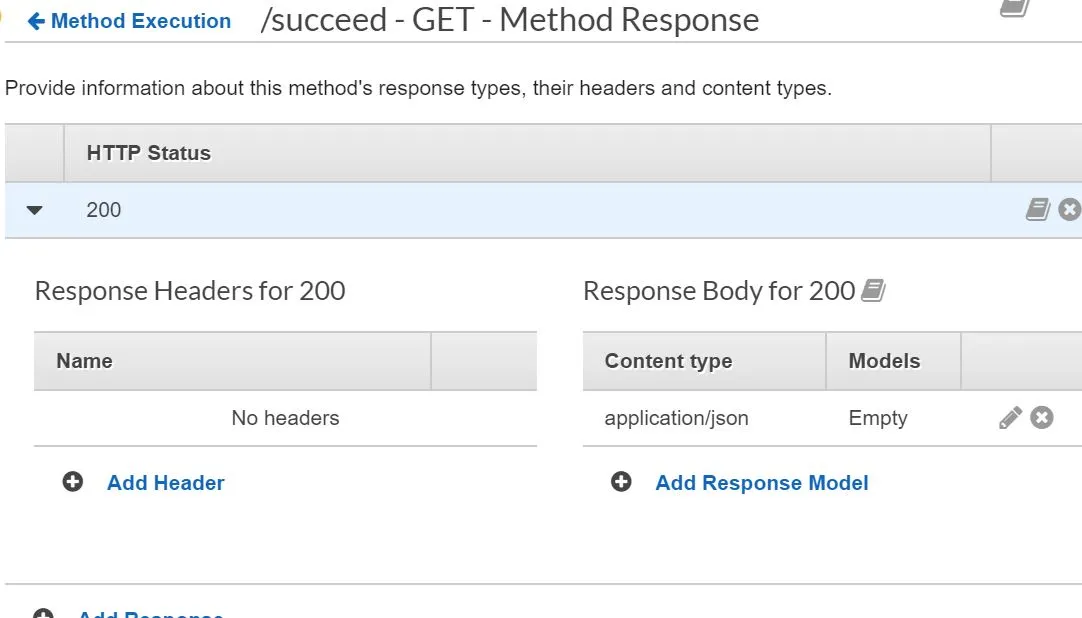This screenshot has width=1082, height=618.
Task: Click the Add Response Model link
Action: click(x=761, y=482)
